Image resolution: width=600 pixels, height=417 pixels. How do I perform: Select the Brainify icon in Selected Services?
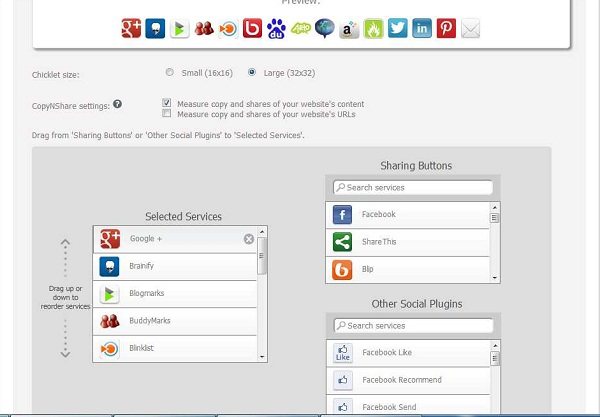[x=109, y=266]
